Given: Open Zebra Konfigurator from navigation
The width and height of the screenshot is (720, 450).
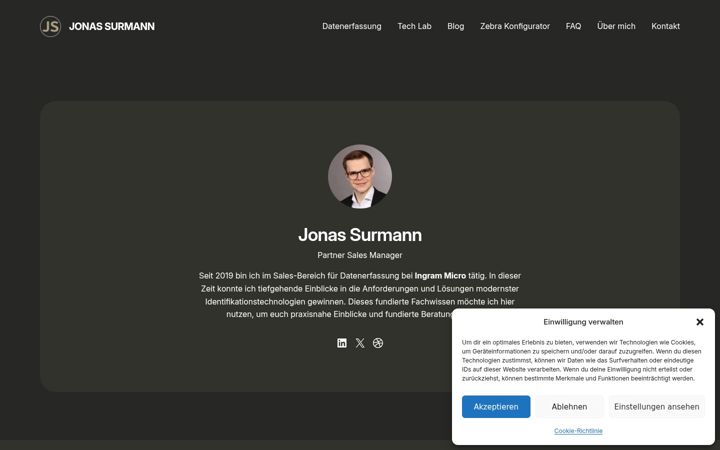Looking at the screenshot, I should pos(515,26).
